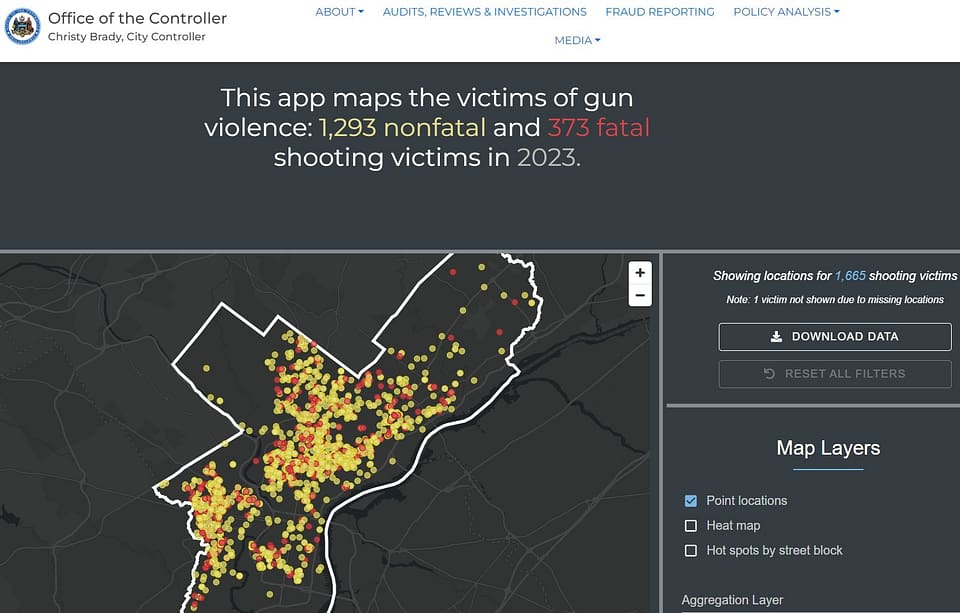Enable the Heat map layer
Image resolution: width=960 pixels, height=613 pixels.
[x=690, y=525]
